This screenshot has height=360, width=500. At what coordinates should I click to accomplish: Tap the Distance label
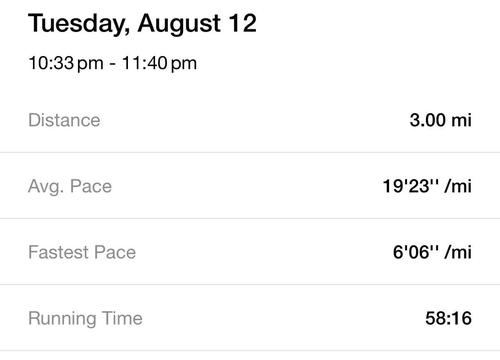pos(64,120)
